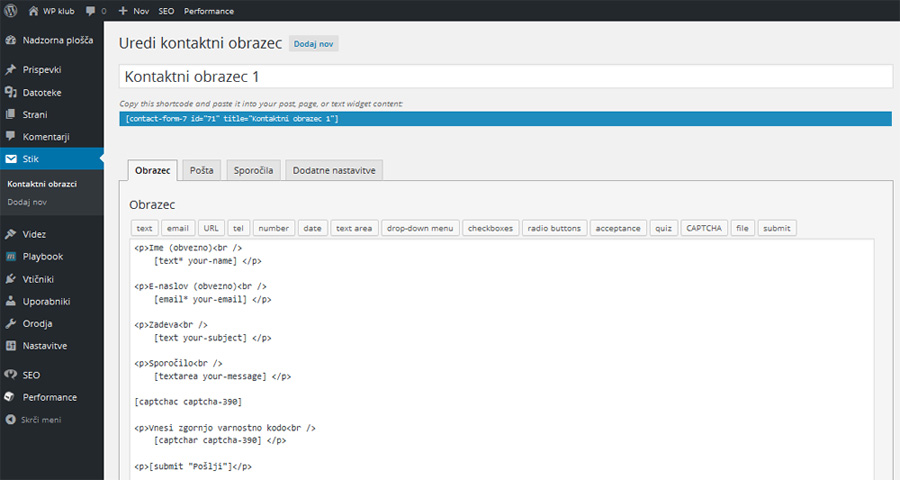
Task: Select the contact-form-7 shortcode field
Action: click(x=504, y=119)
